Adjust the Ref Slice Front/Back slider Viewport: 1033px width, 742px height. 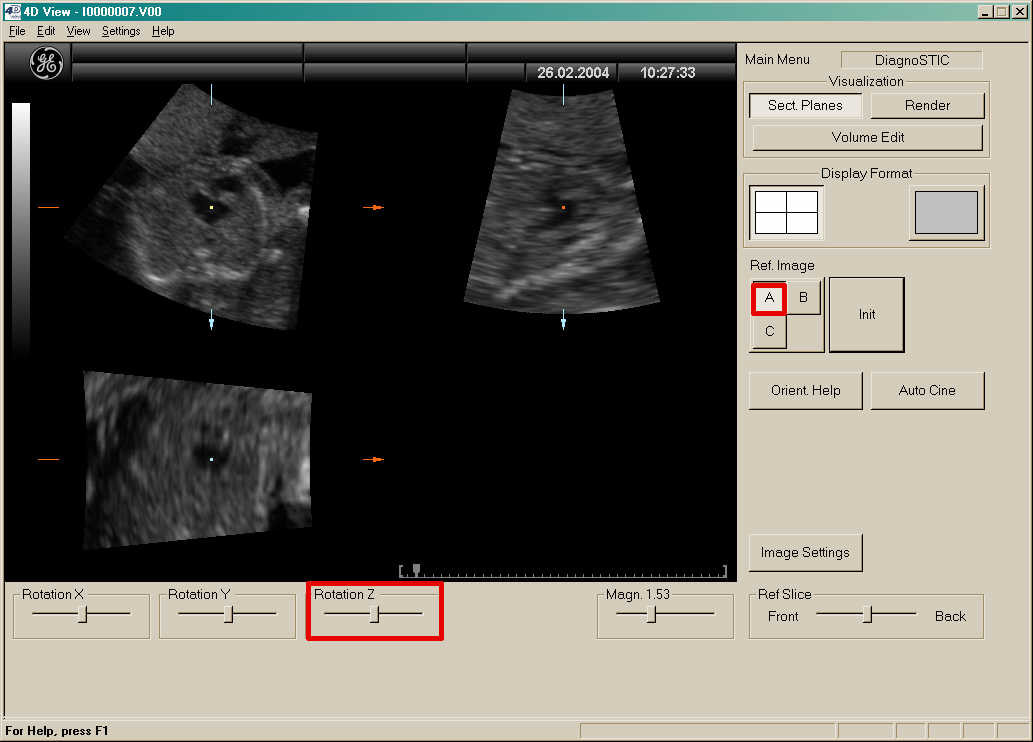[868, 614]
